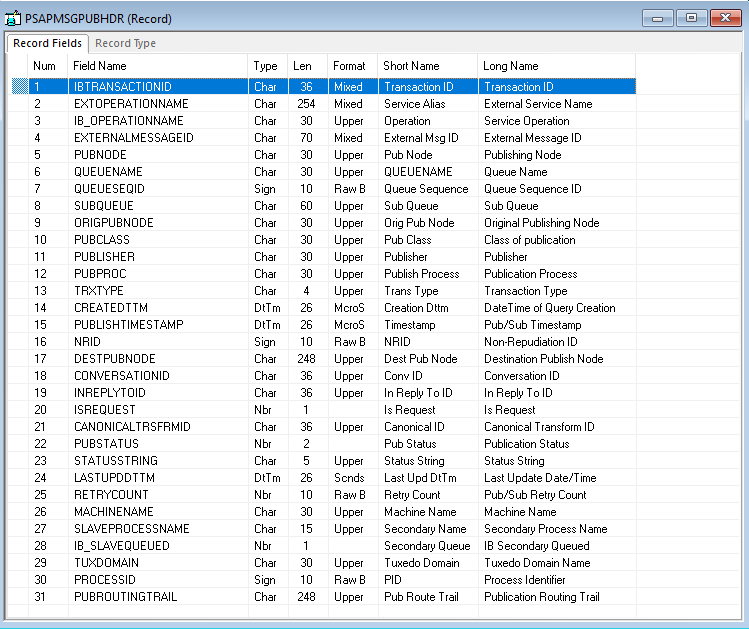Click the IB Secondary Queued long name
This screenshot has width=749, height=629.
536,546
